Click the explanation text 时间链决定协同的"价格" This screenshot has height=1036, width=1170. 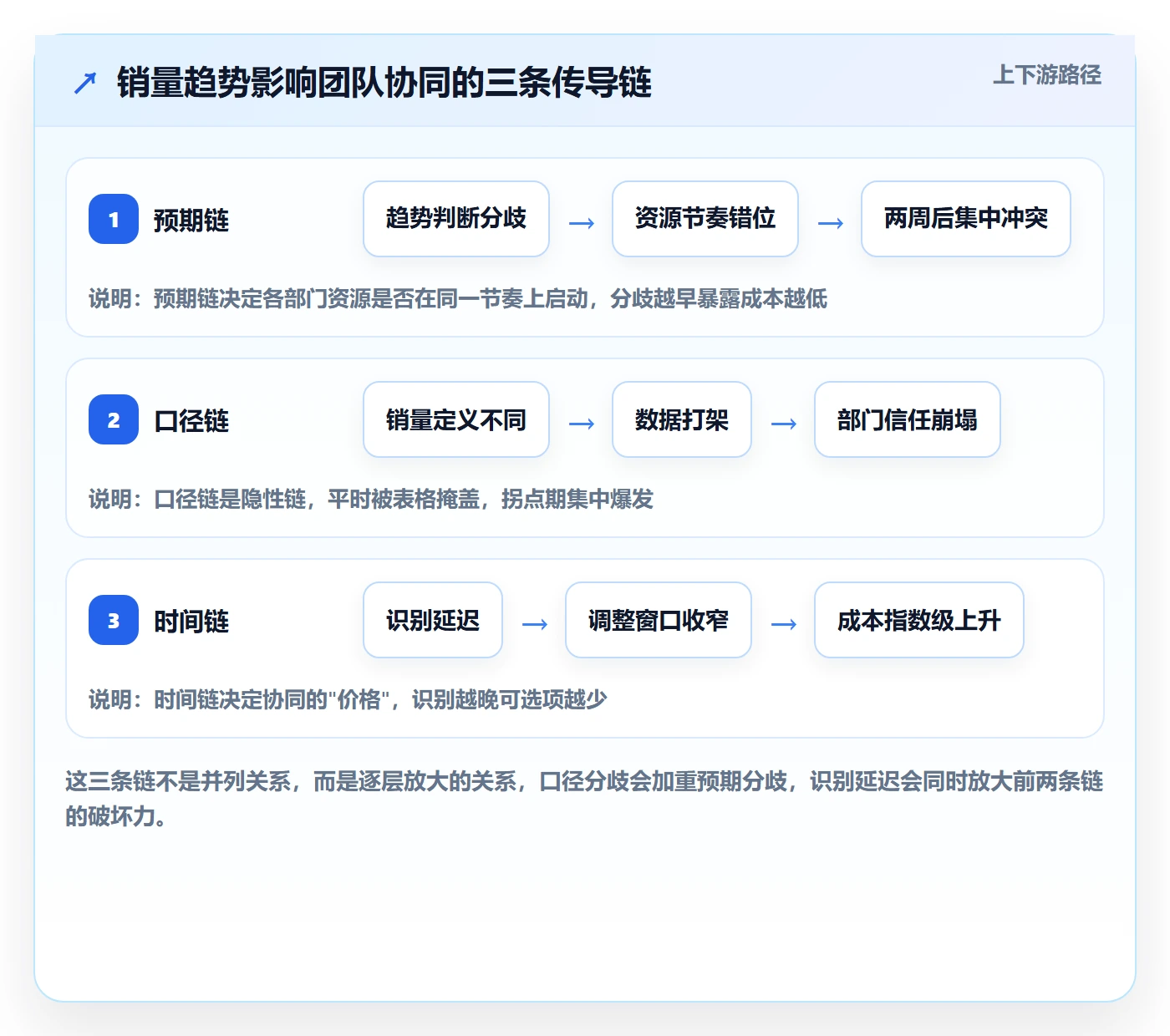pos(348,700)
